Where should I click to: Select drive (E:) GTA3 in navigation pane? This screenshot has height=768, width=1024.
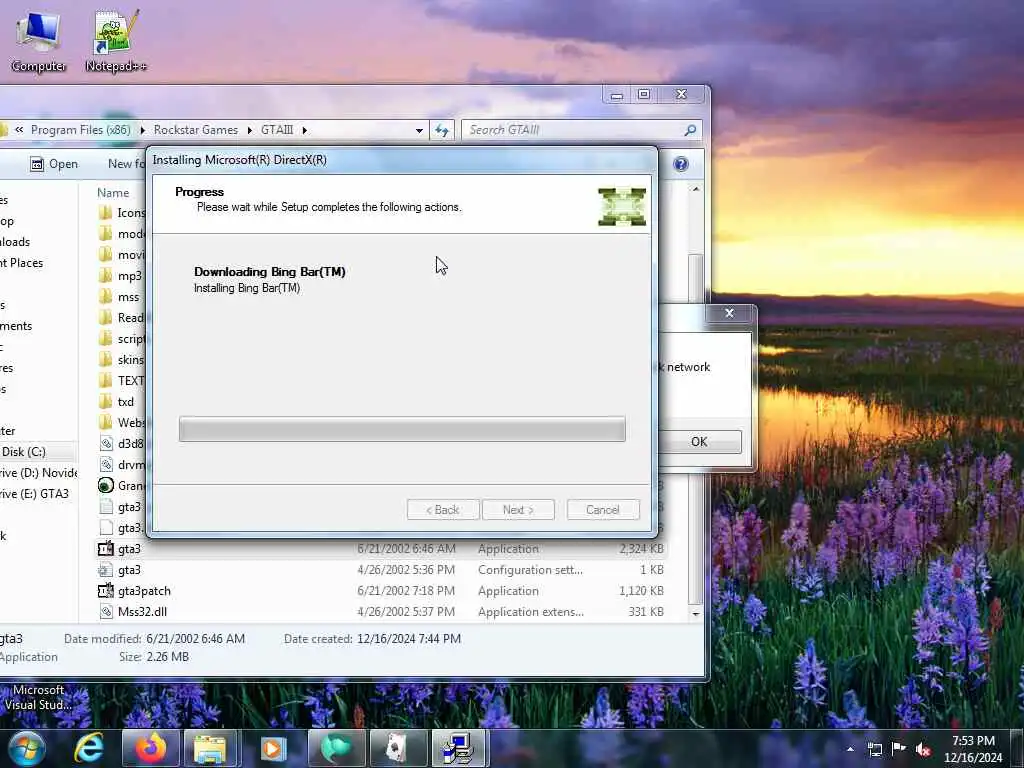click(x=35, y=494)
